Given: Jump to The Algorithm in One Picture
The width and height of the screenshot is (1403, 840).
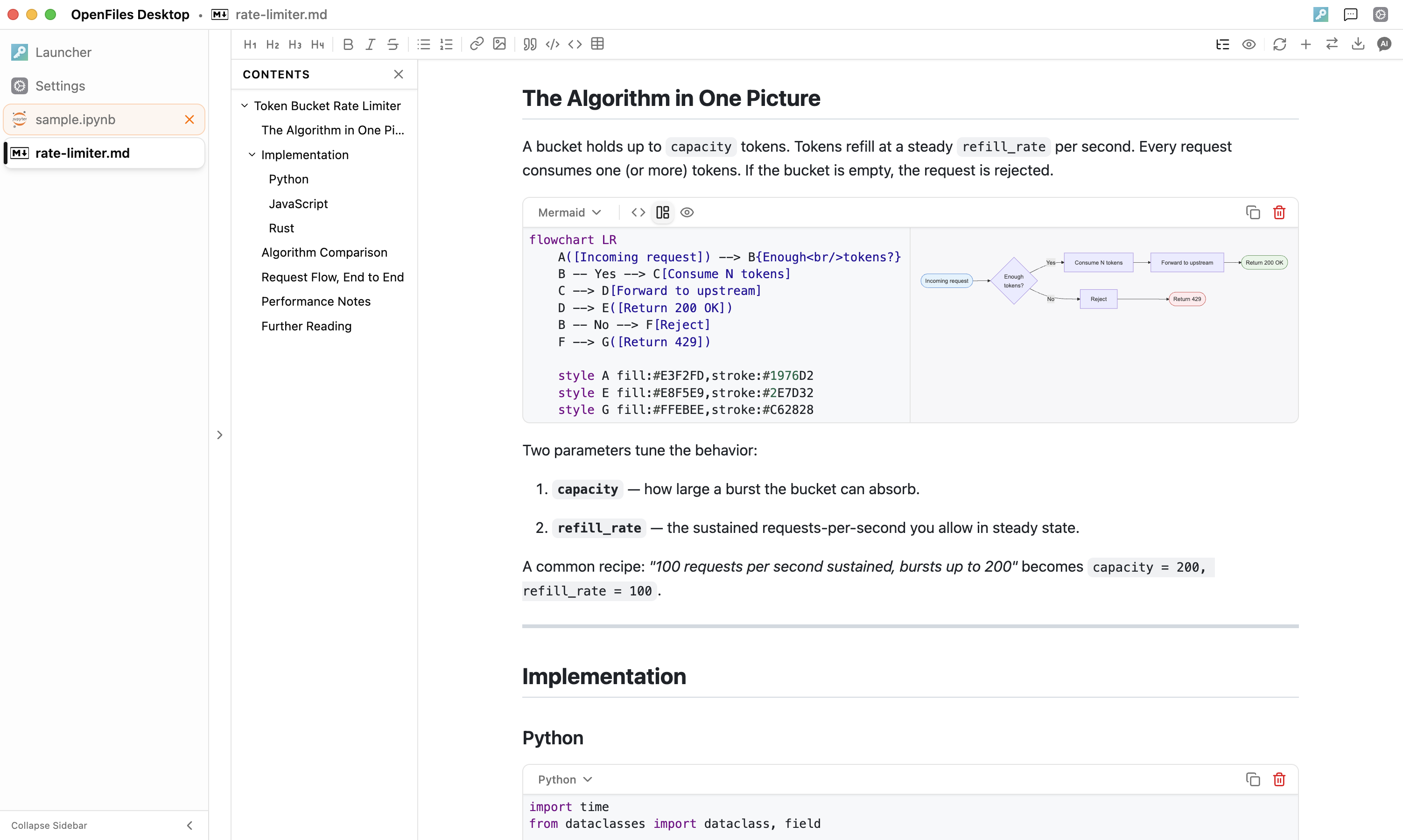Looking at the screenshot, I should coord(333,130).
